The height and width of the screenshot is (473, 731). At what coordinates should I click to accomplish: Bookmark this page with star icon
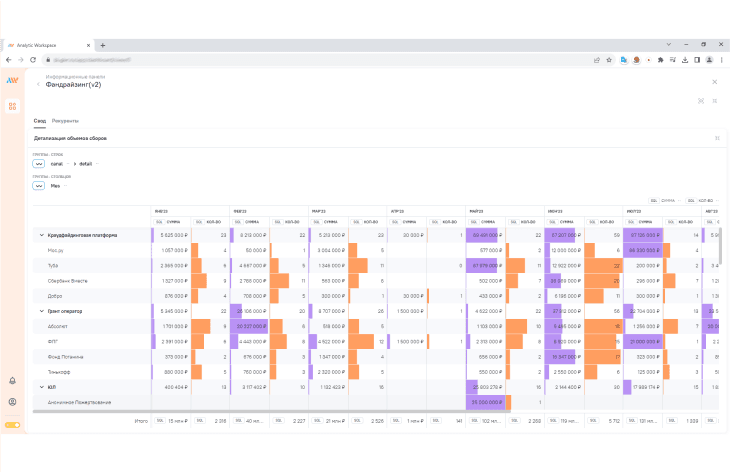pos(609,60)
